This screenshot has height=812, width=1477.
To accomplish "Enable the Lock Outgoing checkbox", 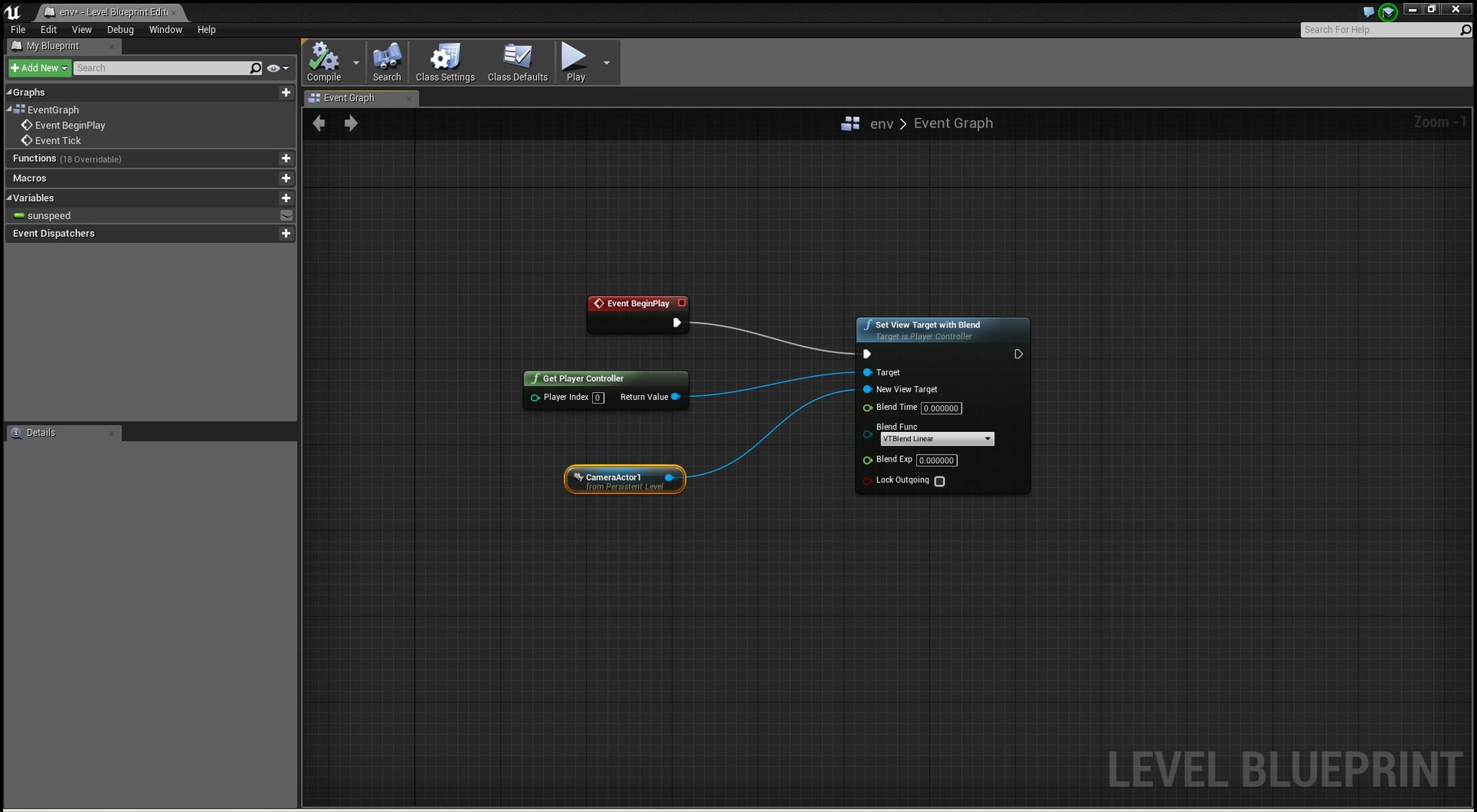I will coord(939,481).
